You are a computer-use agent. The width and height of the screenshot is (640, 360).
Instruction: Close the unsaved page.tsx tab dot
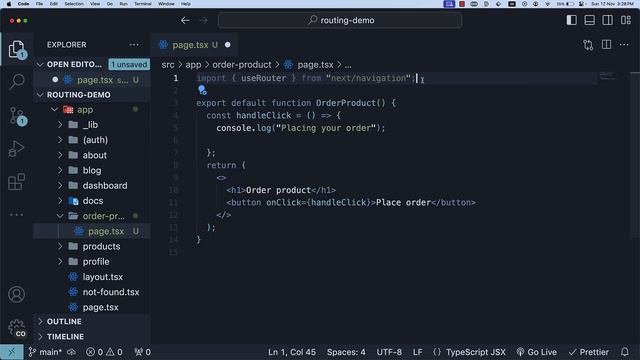[x=228, y=45]
